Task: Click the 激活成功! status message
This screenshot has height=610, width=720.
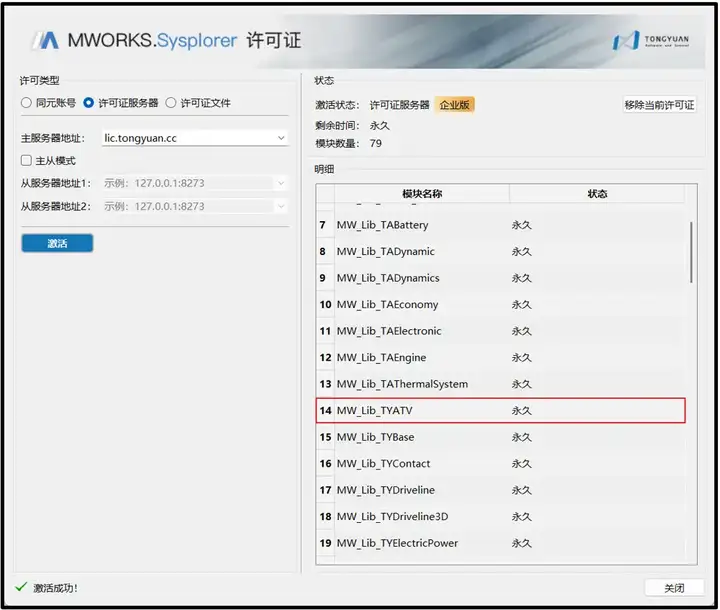Action: point(55,588)
